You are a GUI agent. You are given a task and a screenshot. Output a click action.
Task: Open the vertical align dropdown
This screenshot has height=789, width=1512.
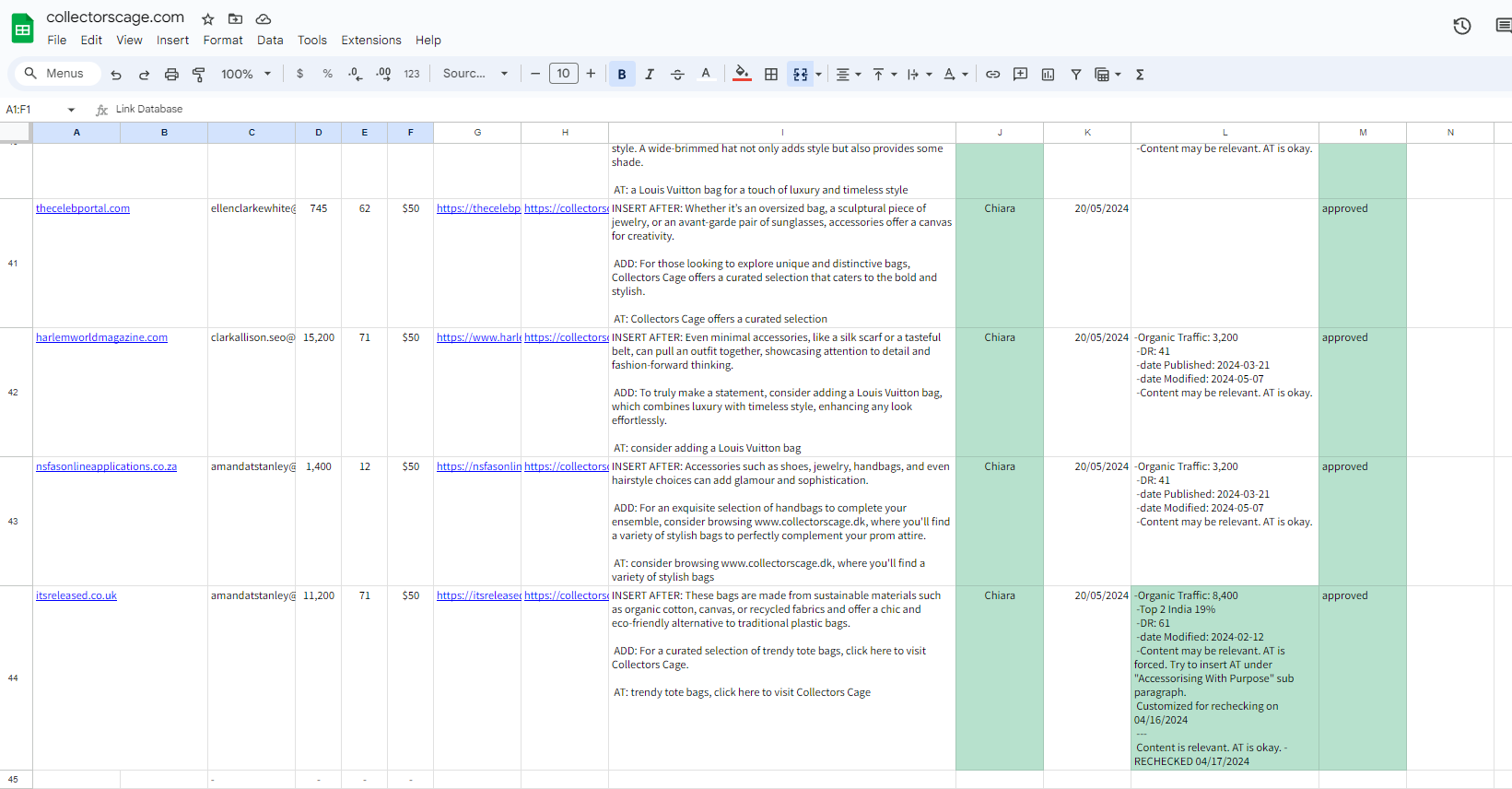(884, 75)
